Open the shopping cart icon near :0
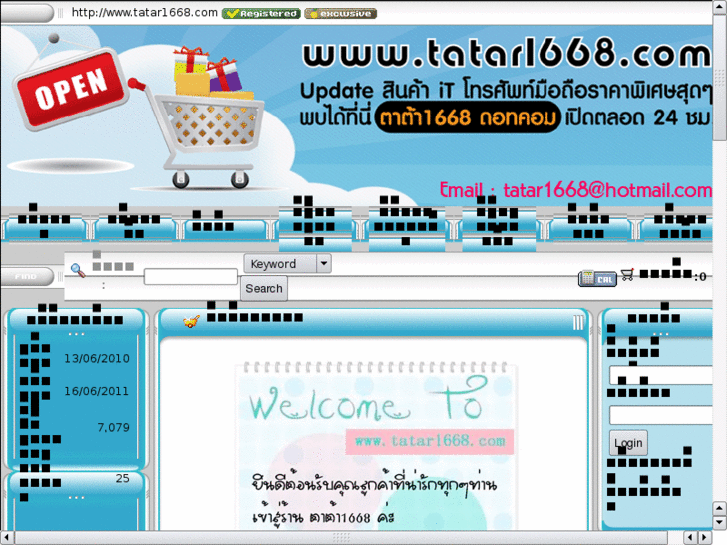This screenshot has width=727, height=545. [x=627, y=275]
